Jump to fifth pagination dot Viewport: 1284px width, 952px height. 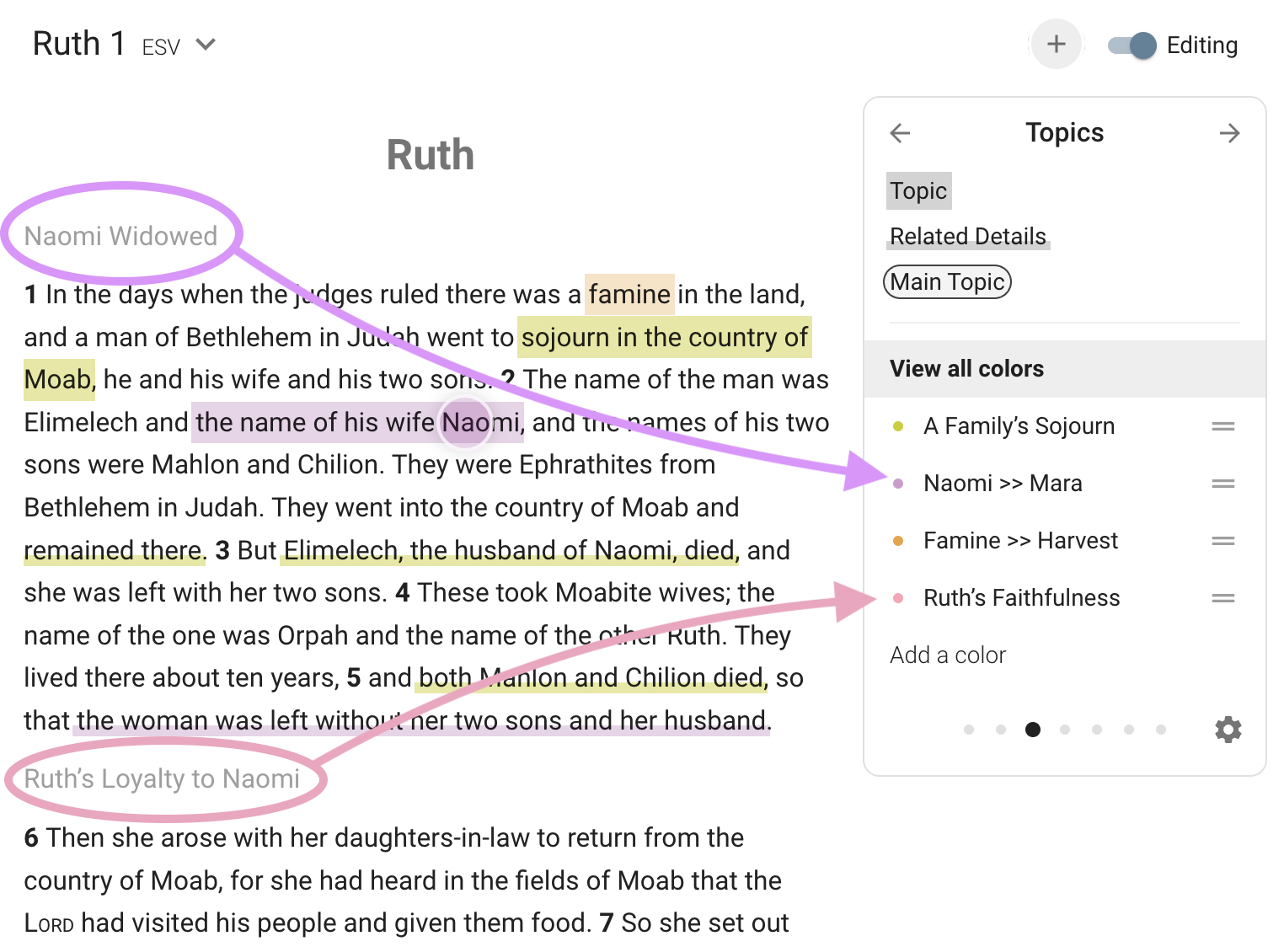point(1097,730)
